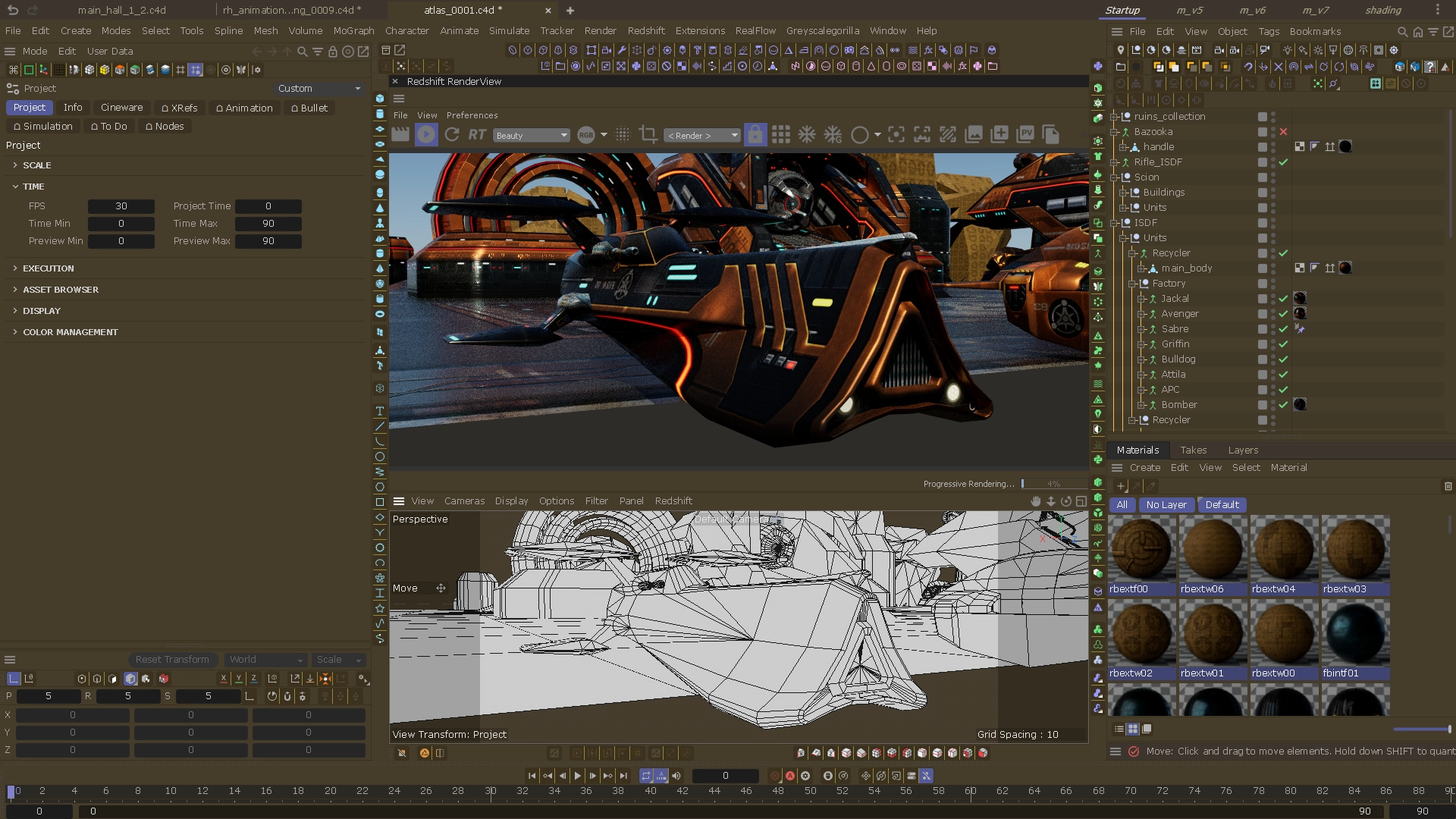Image resolution: width=1456 pixels, height=819 pixels.
Task: Open the Redshift main menu
Action: coord(646,31)
